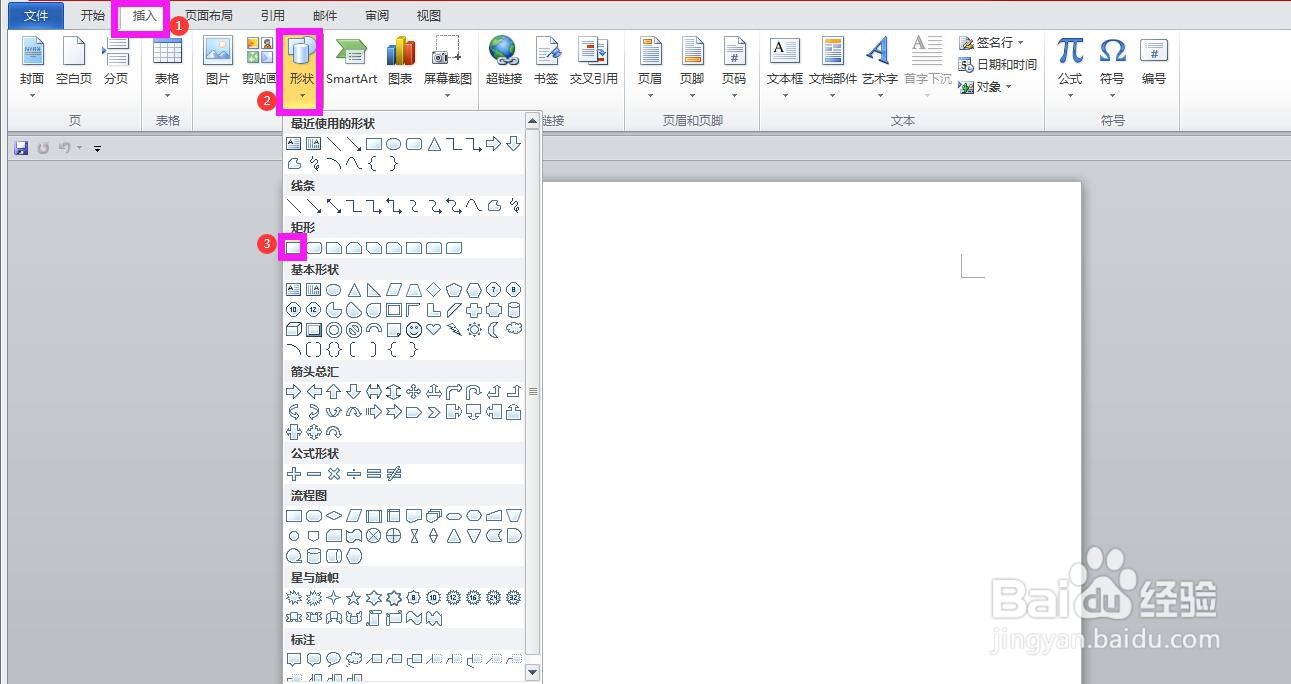Screen dimensions: 1291x684
Task: Select the smiley face shape
Action: (415, 329)
